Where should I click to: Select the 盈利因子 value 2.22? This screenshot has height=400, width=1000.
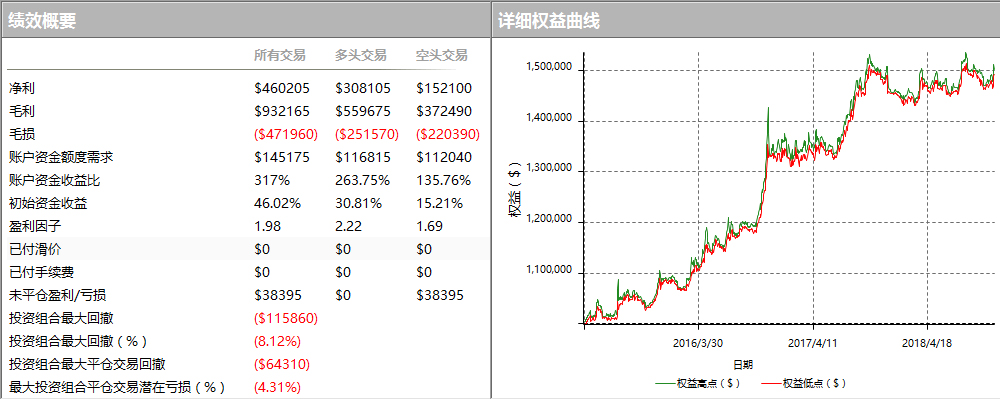point(347,227)
